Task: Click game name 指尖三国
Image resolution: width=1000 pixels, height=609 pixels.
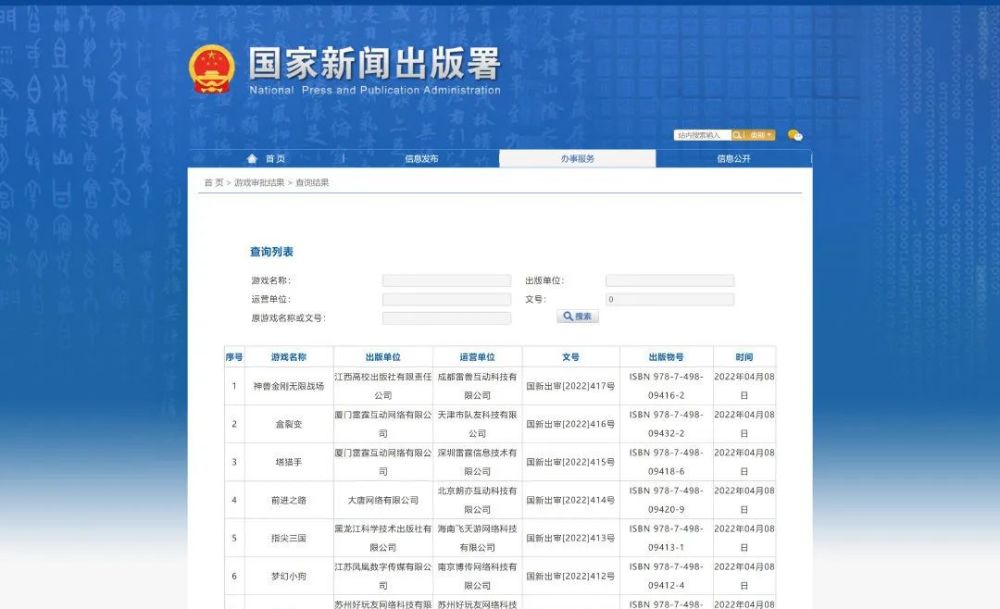Action: (289, 538)
